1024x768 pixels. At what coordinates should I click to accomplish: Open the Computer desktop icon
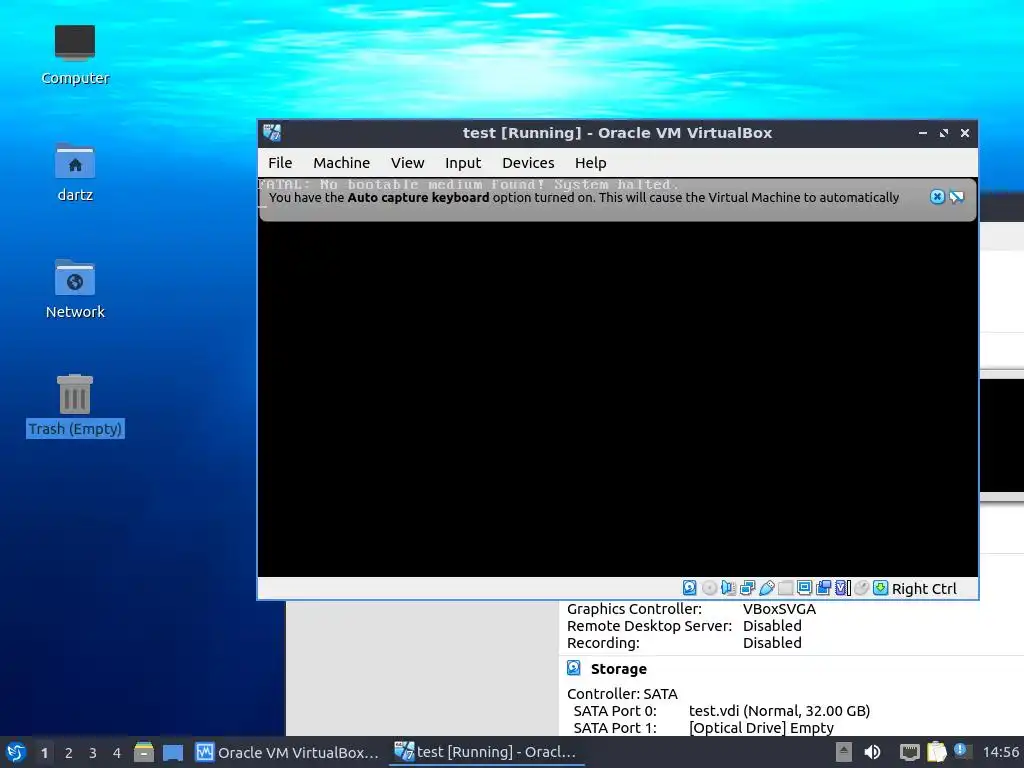(x=75, y=55)
